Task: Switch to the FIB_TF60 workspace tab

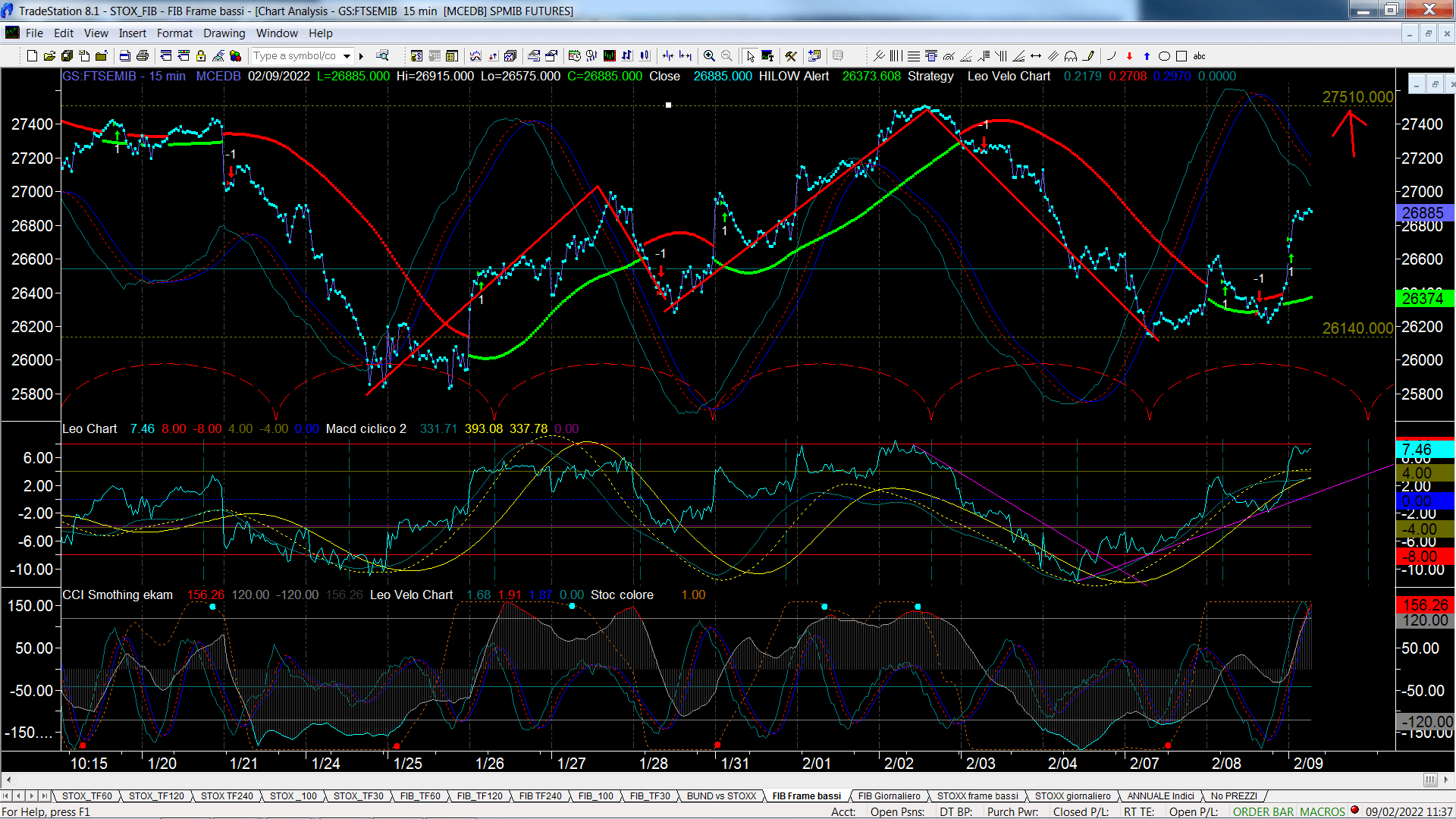Action: [420, 796]
